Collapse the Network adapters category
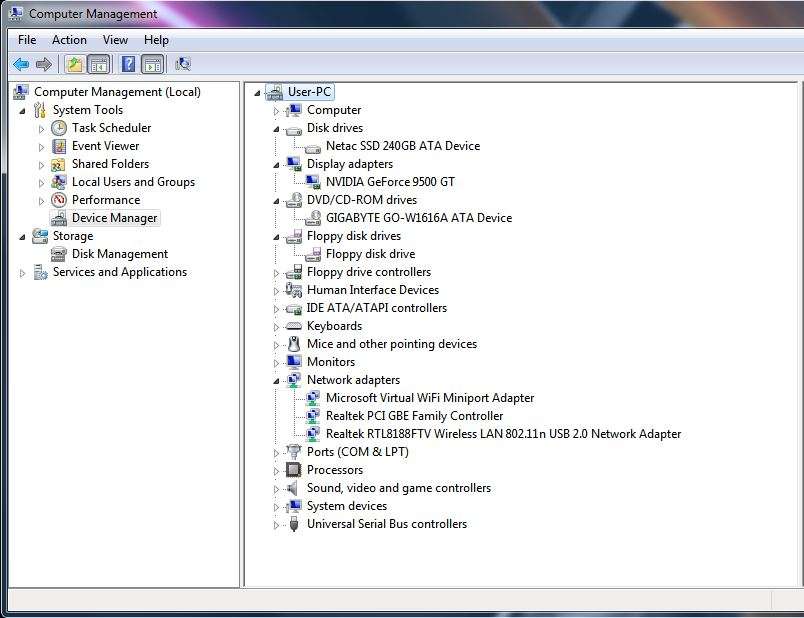 [x=277, y=380]
